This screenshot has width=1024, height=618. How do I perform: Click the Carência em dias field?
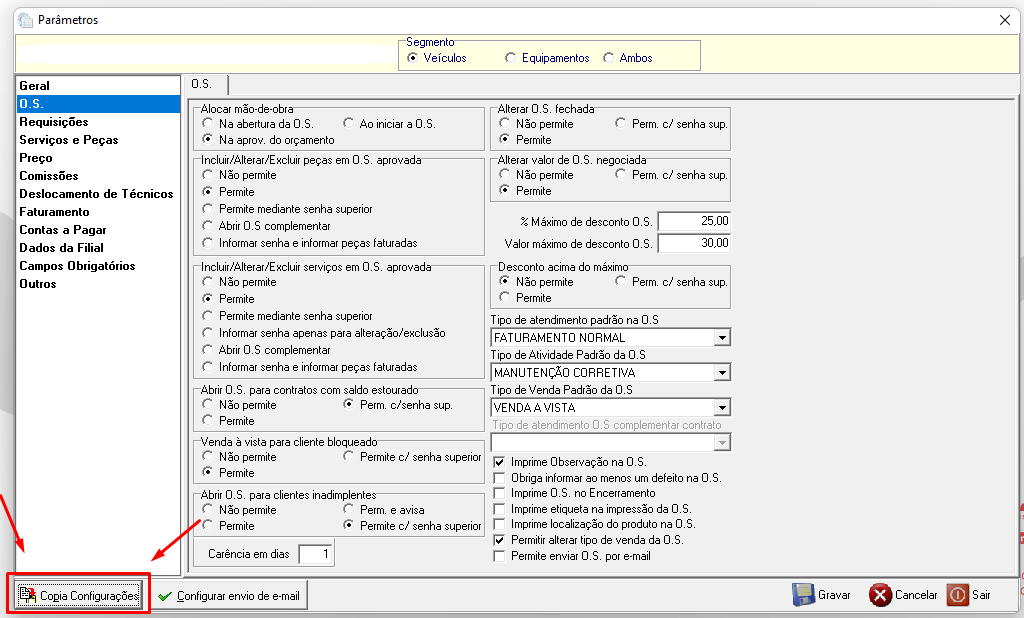tap(316, 554)
